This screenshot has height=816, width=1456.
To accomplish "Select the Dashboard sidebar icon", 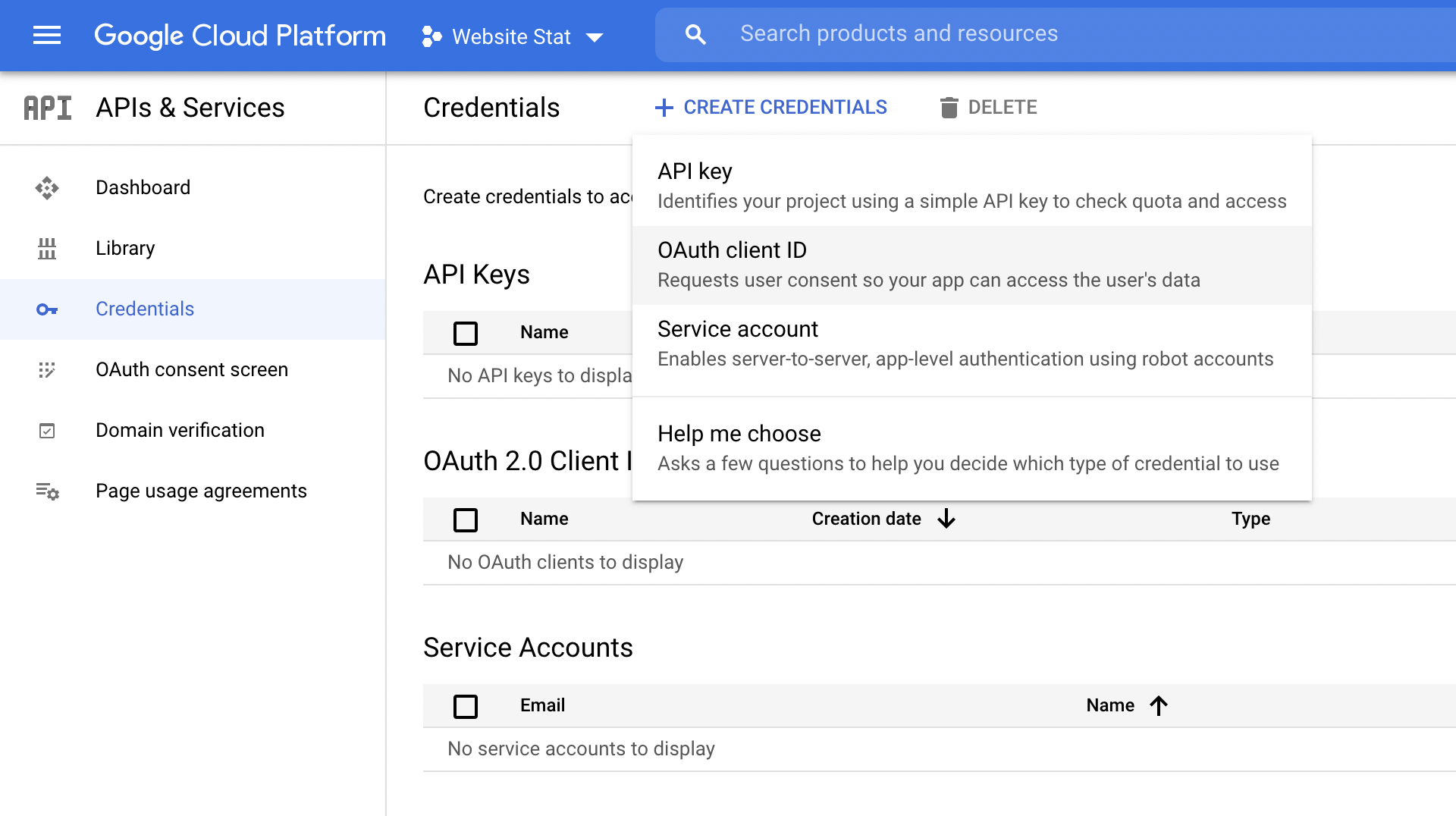I will point(47,187).
